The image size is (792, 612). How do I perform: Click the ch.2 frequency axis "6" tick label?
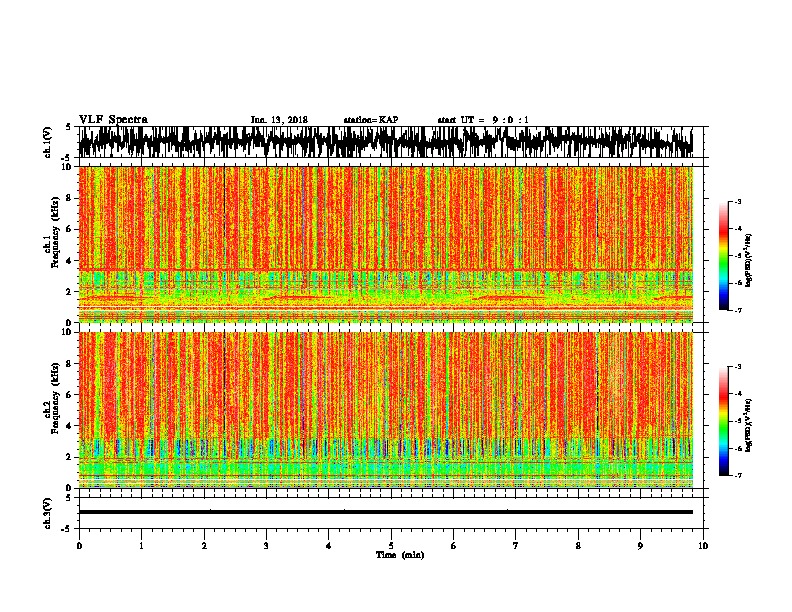pos(69,395)
